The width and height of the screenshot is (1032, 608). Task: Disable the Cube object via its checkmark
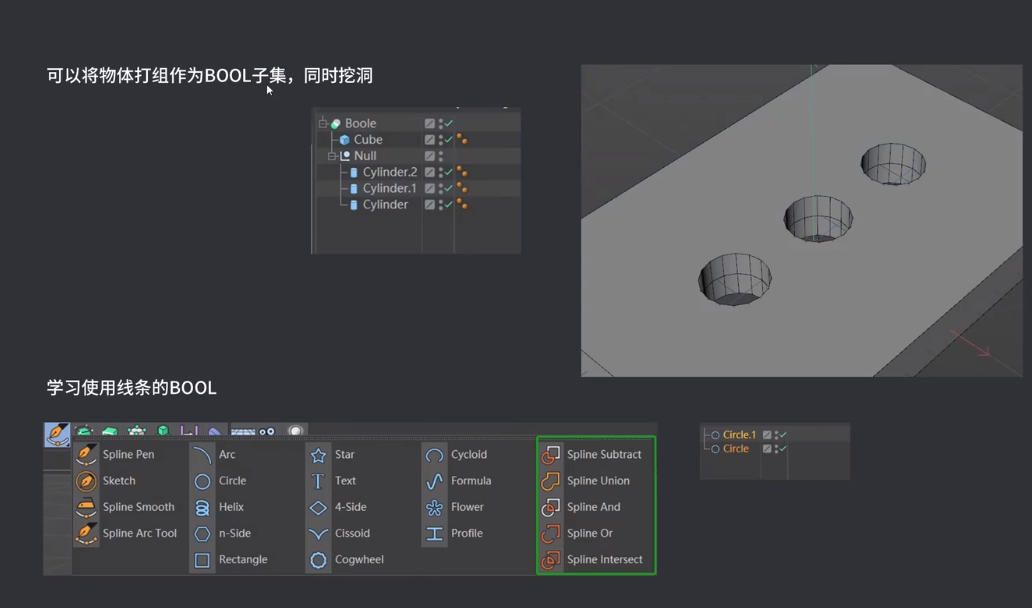point(449,139)
